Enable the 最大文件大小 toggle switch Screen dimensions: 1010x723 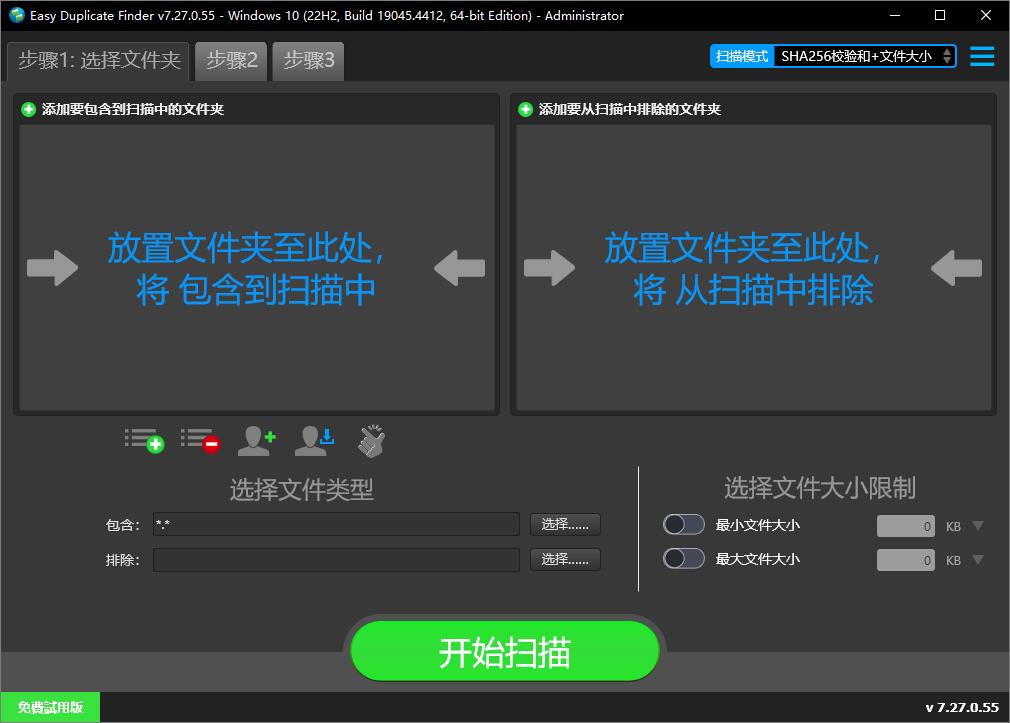click(684, 559)
